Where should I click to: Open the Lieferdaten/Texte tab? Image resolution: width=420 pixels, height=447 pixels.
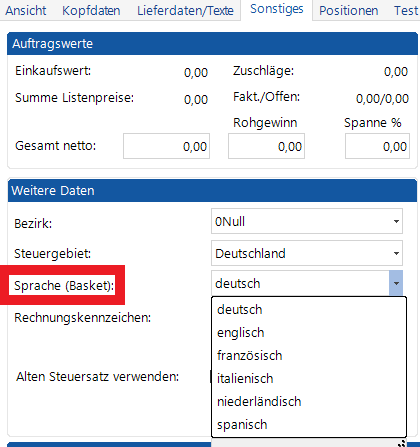185,11
